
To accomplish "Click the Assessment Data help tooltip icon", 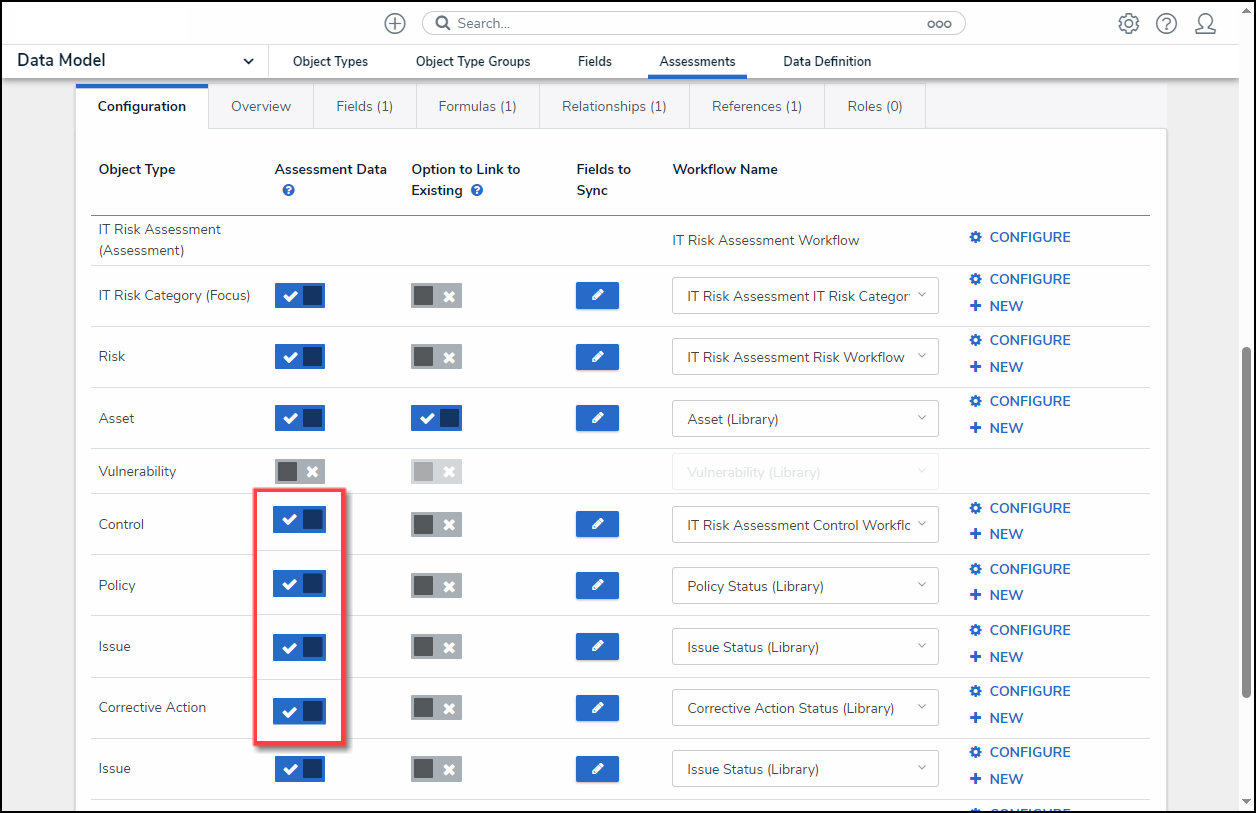I will point(288,190).
